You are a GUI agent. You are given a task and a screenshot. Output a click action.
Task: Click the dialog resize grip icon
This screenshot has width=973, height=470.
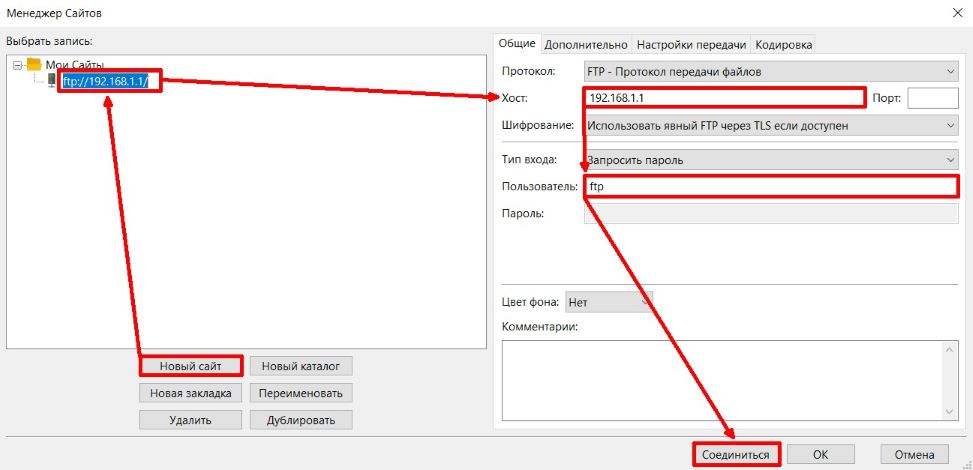point(967,464)
